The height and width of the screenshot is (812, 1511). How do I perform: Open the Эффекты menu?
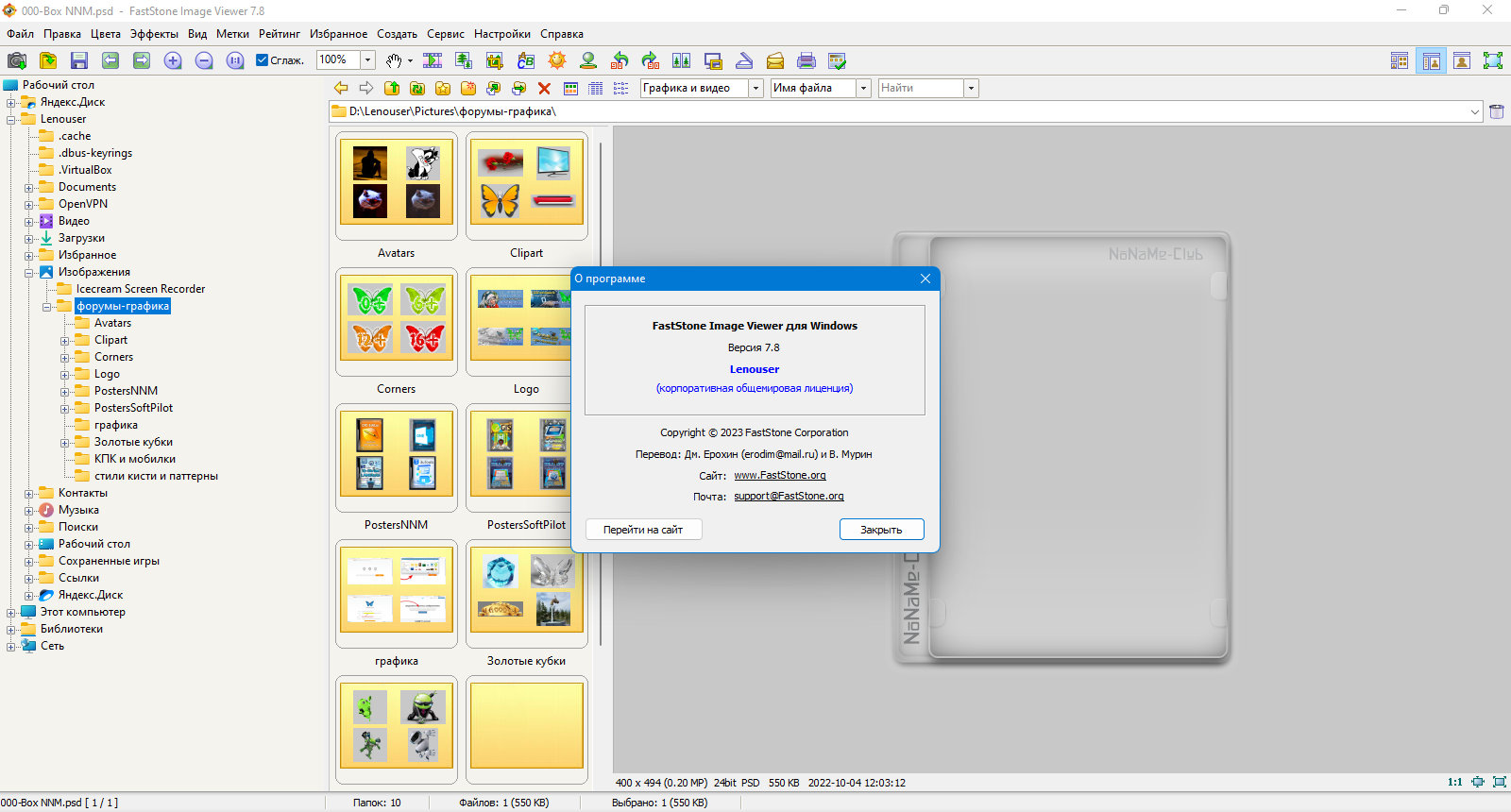(x=154, y=34)
